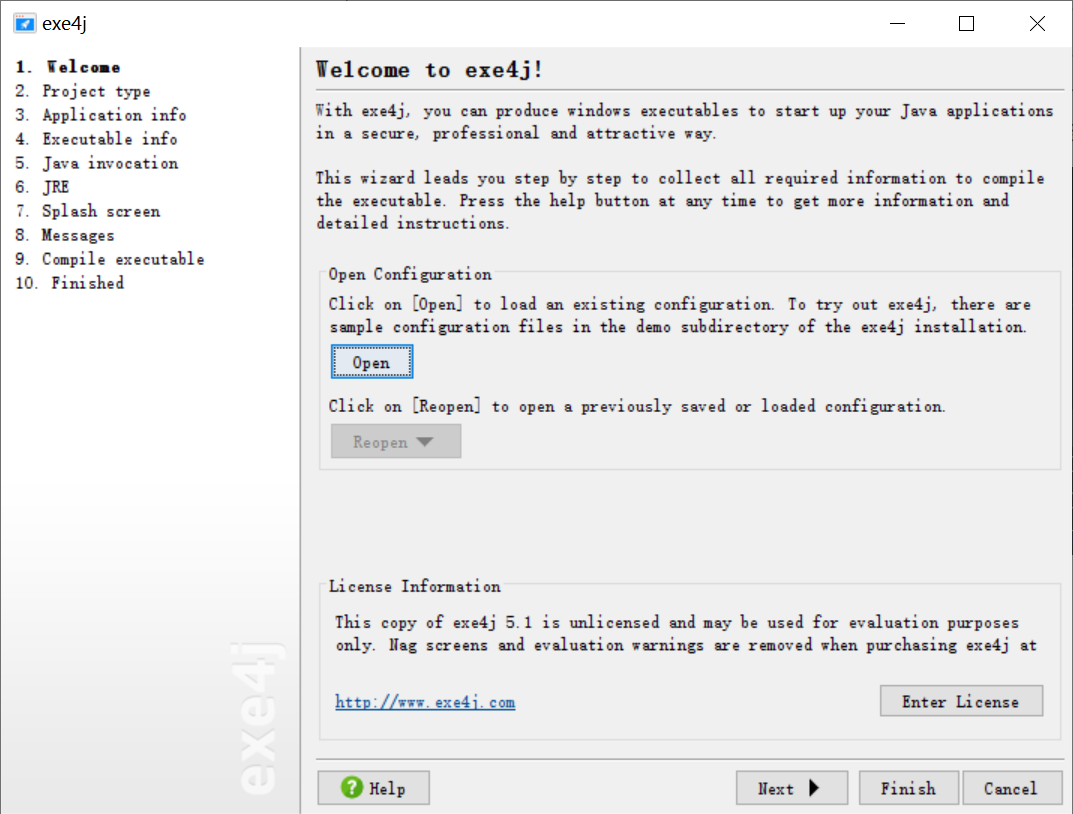Click the green question mark Help icon
Viewport: 1073px width, 814px height.
click(352, 787)
